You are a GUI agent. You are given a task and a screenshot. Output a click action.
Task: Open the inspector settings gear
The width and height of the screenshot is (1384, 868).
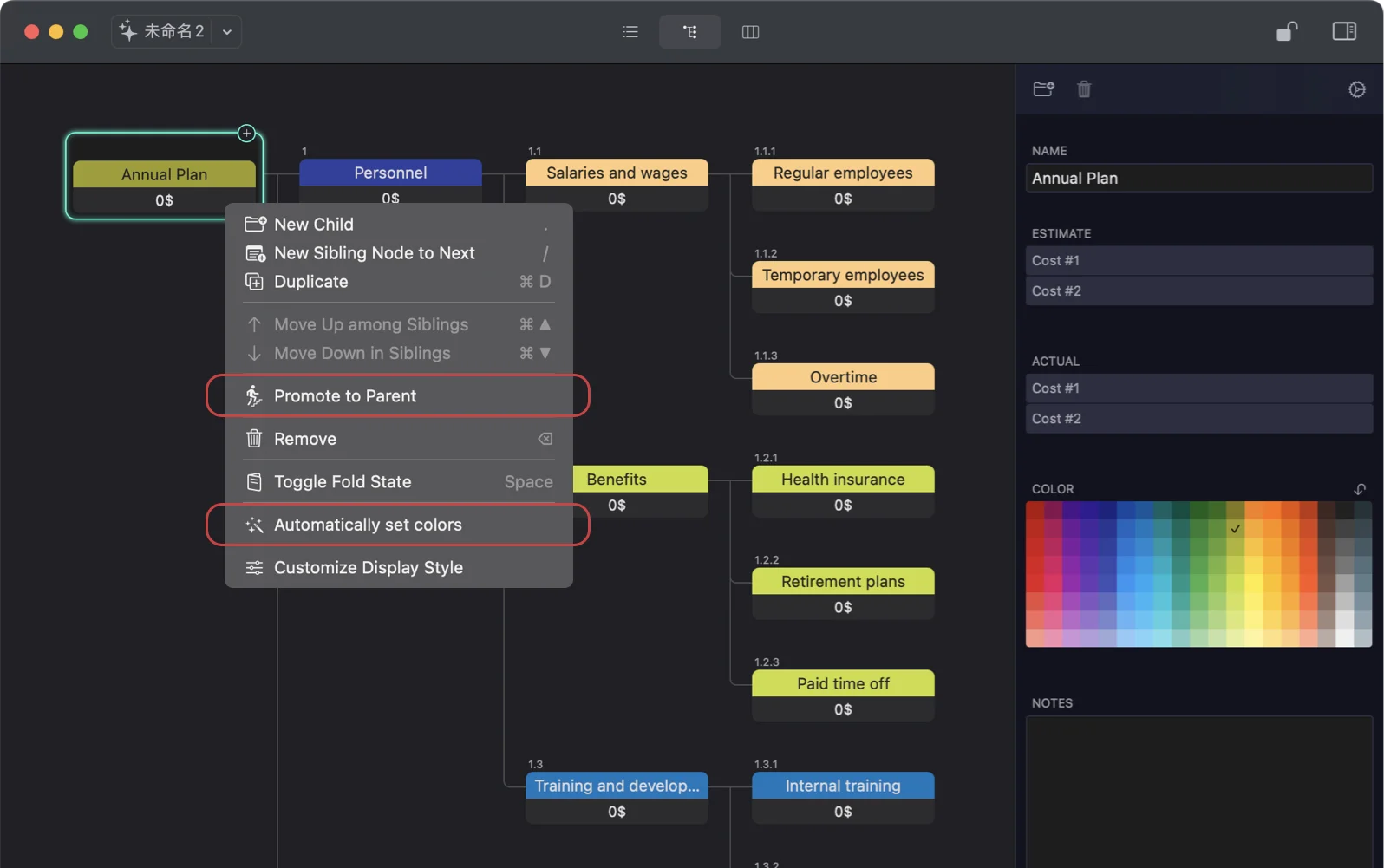tap(1356, 89)
